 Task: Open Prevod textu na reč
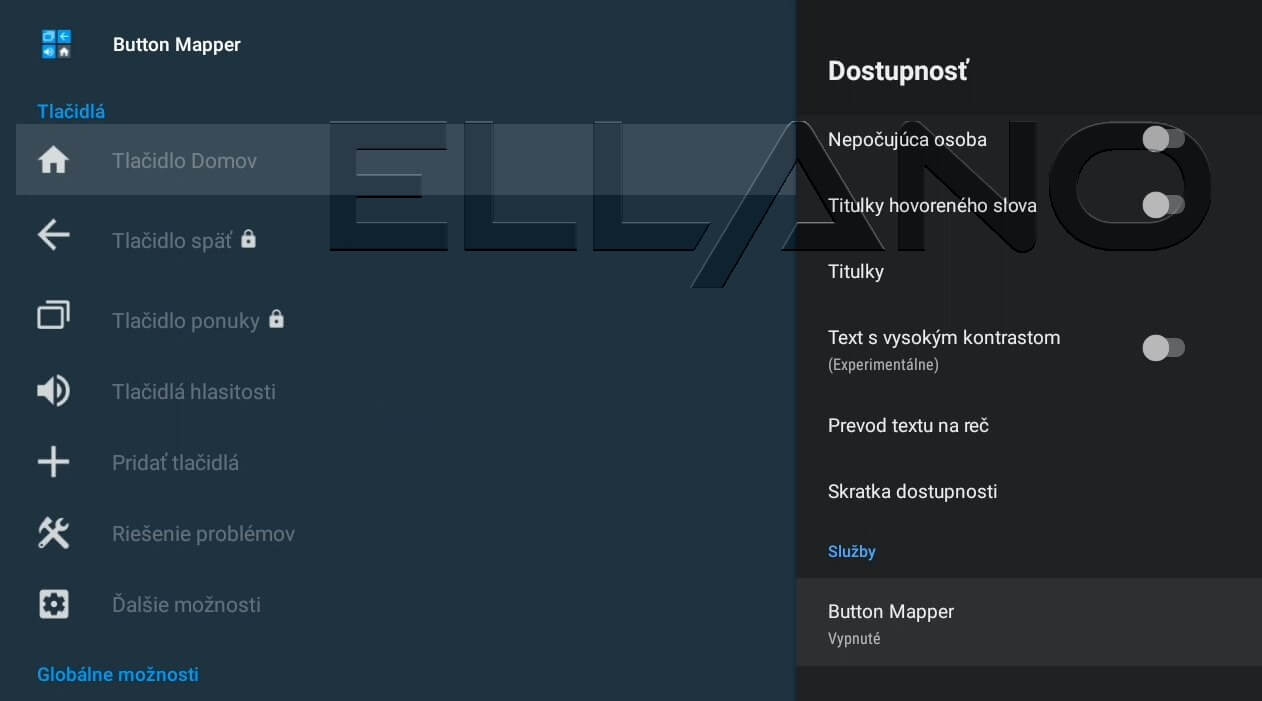908,425
